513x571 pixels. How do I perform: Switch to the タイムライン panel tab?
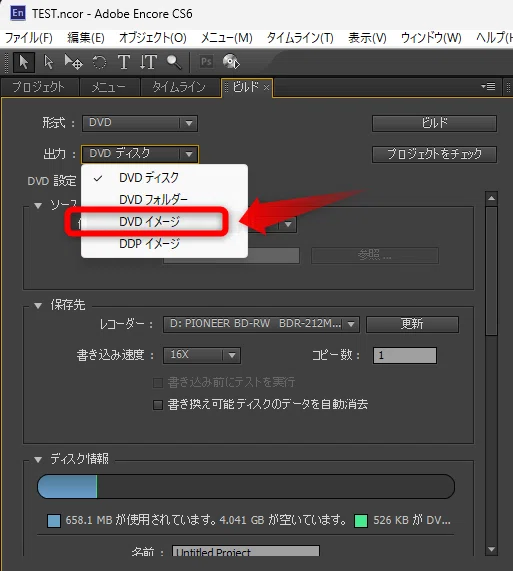(x=179, y=87)
